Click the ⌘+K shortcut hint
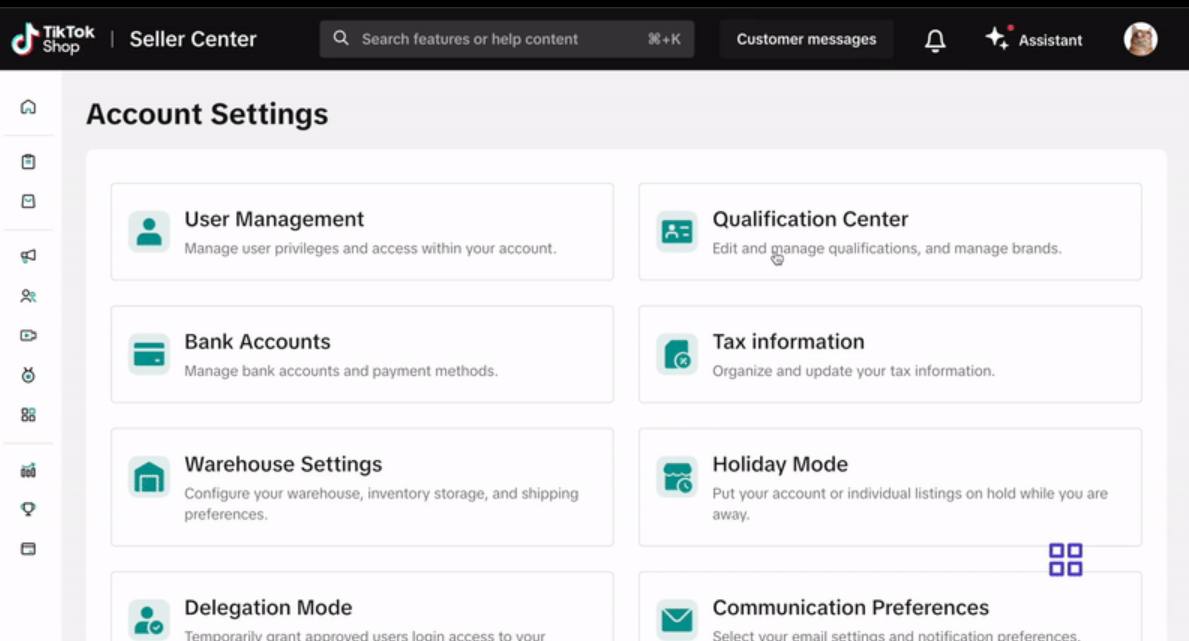Screen dimensions: 1189x641 point(664,39)
